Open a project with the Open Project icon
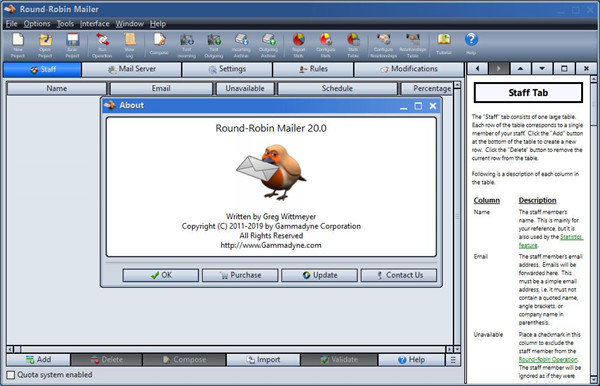 45,45
